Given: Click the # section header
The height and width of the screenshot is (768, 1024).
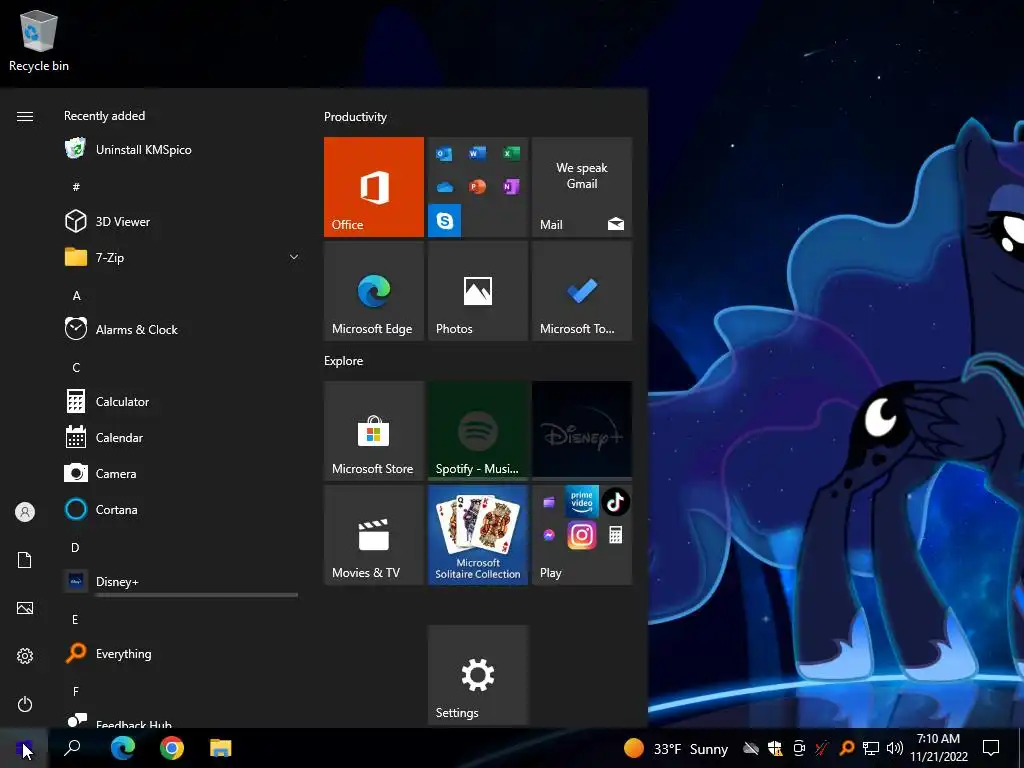Looking at the screenshot, I should pos(76,187).
